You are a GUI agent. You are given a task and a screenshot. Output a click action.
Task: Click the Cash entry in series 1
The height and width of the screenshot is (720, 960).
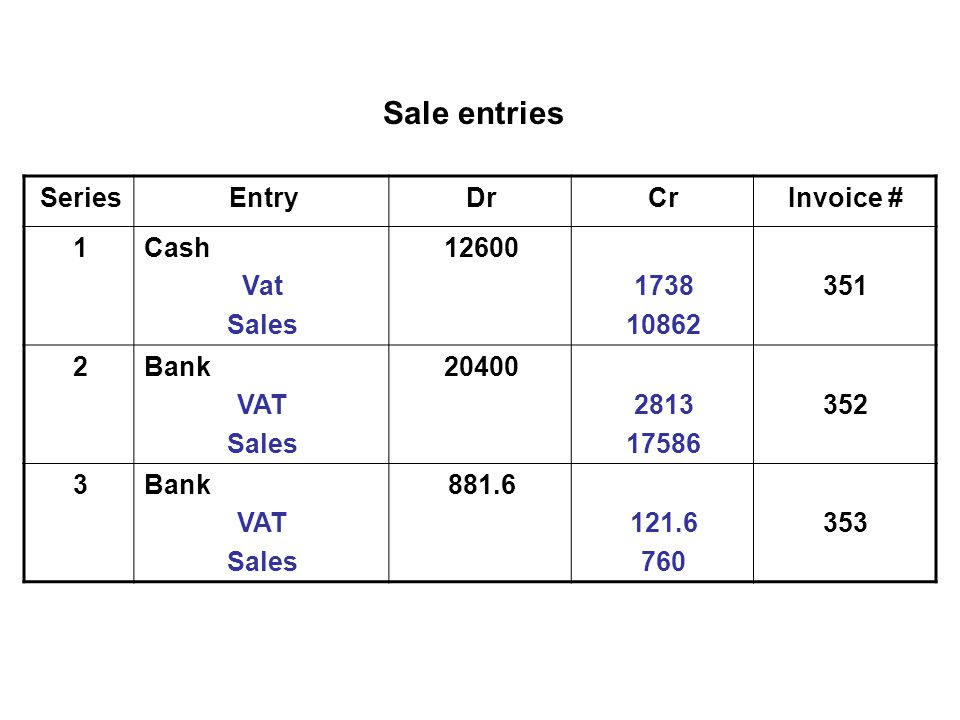177,248
